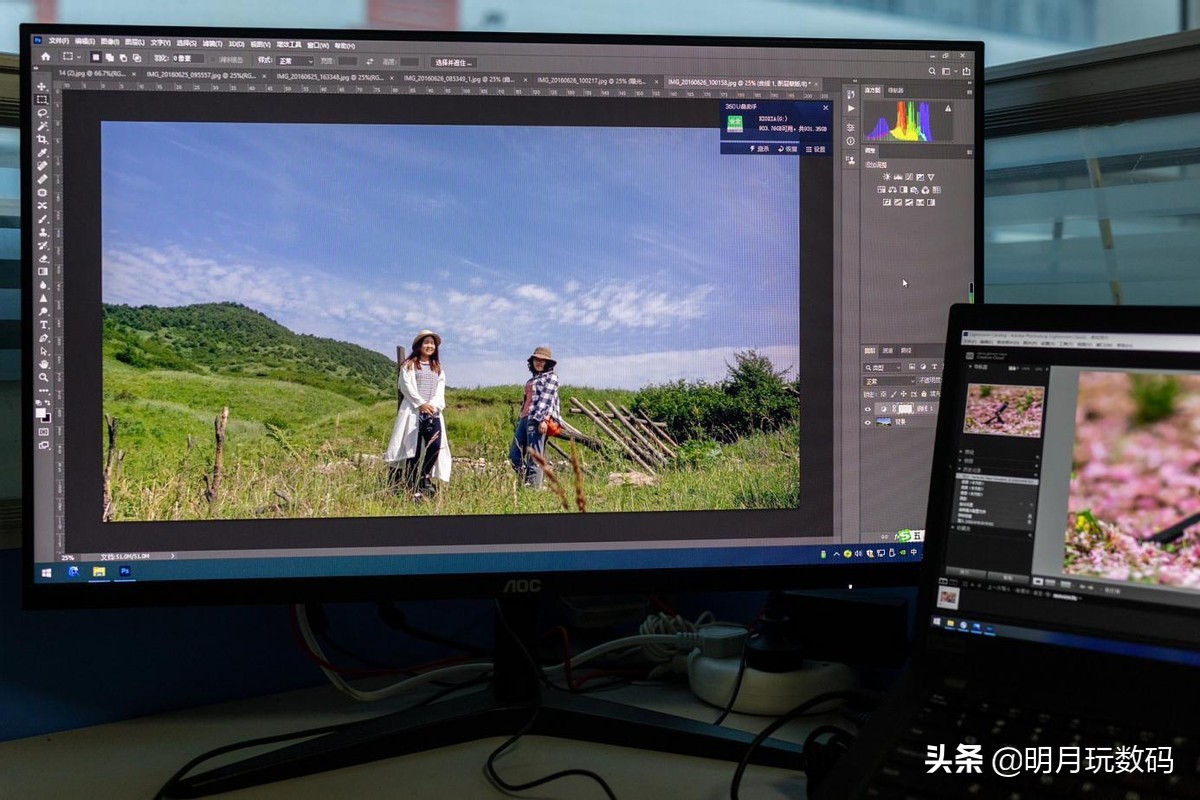Viewport: 1200px width, 800px height.
Task: Click the 选择并遮住 button
Action: [454, 62]
